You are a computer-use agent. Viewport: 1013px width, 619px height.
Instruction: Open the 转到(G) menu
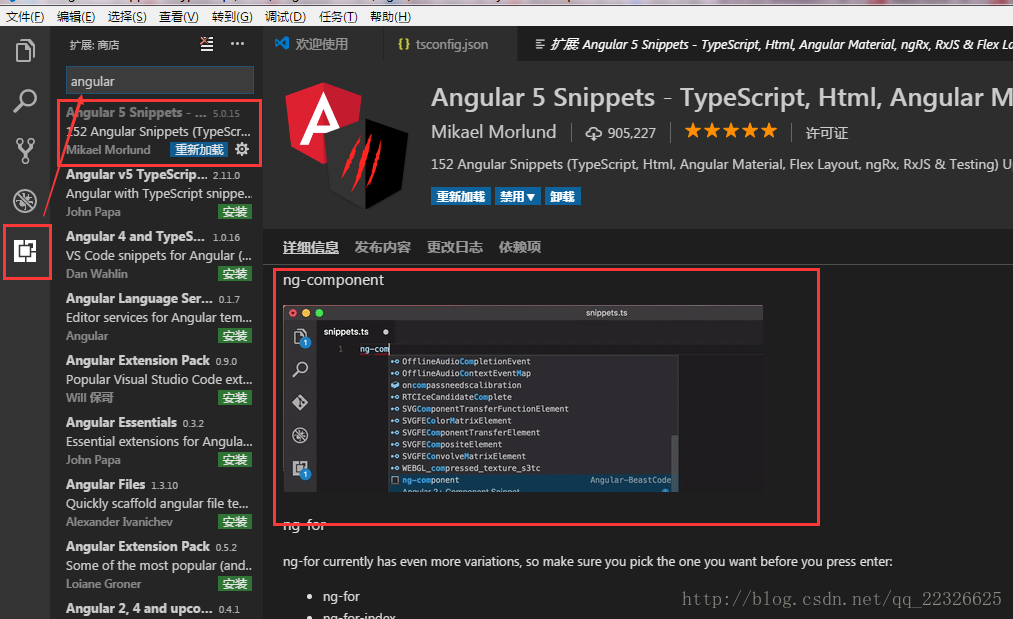pos(232,17)
